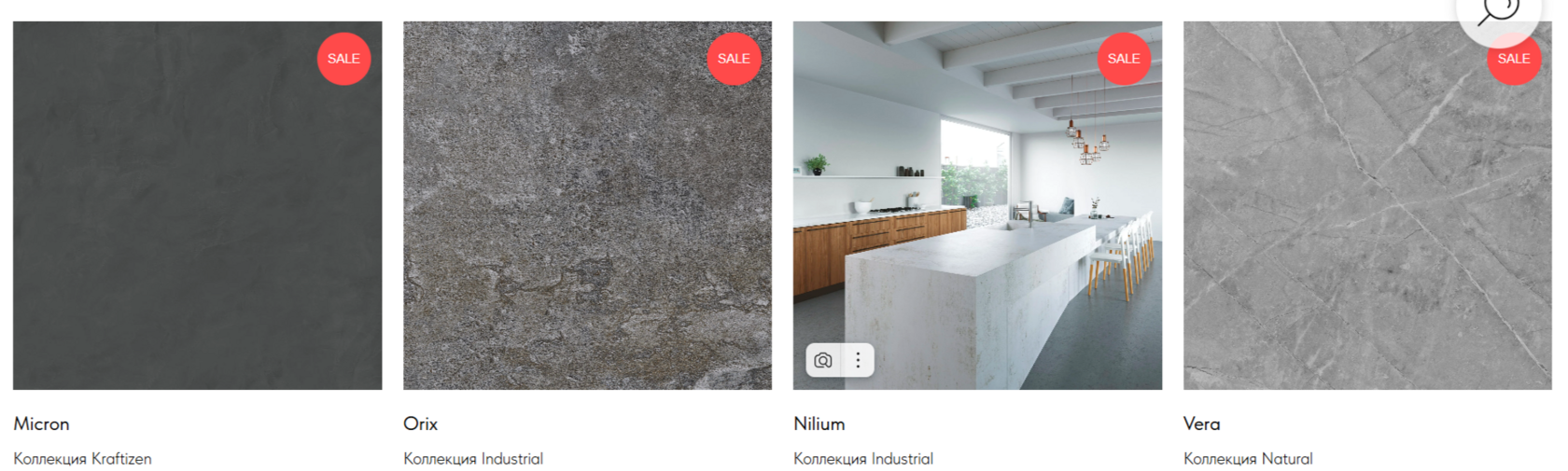The width and height of the screenshot is (1568, 471).
Task: Open Коллекция Kraftizen link under Micron
Action: (82, 459)
